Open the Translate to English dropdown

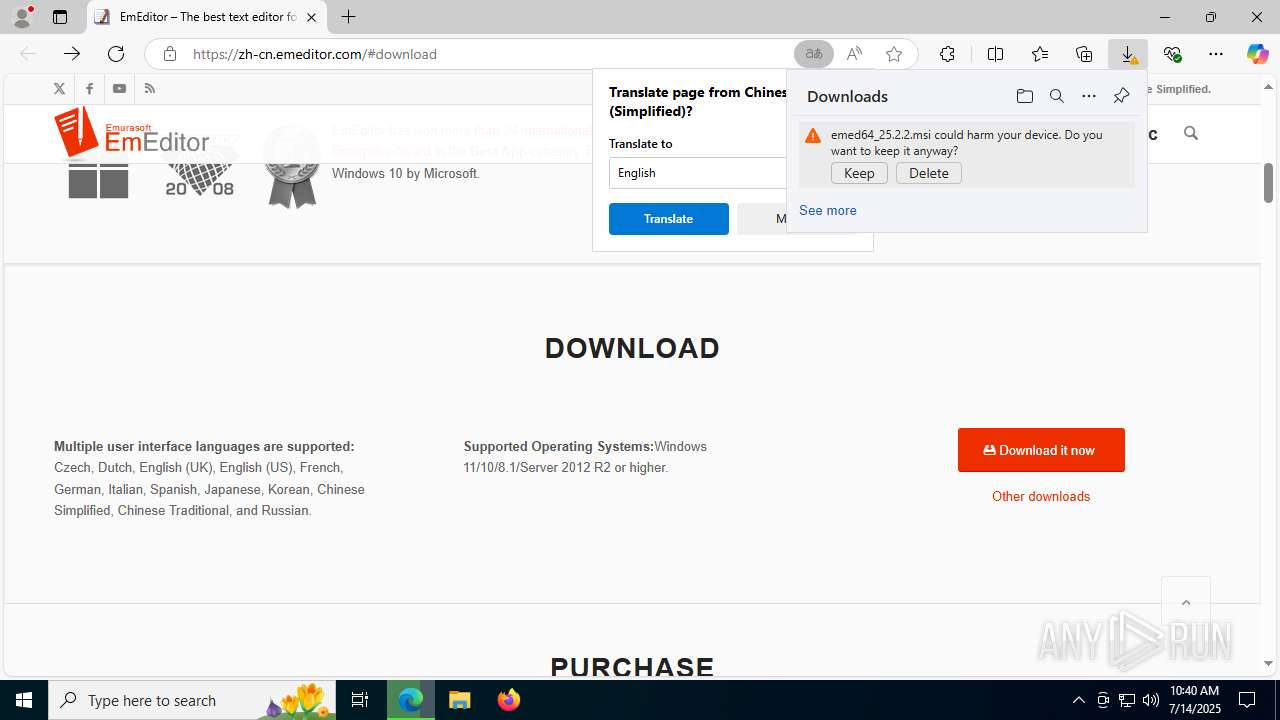click(x=698, y=173)
